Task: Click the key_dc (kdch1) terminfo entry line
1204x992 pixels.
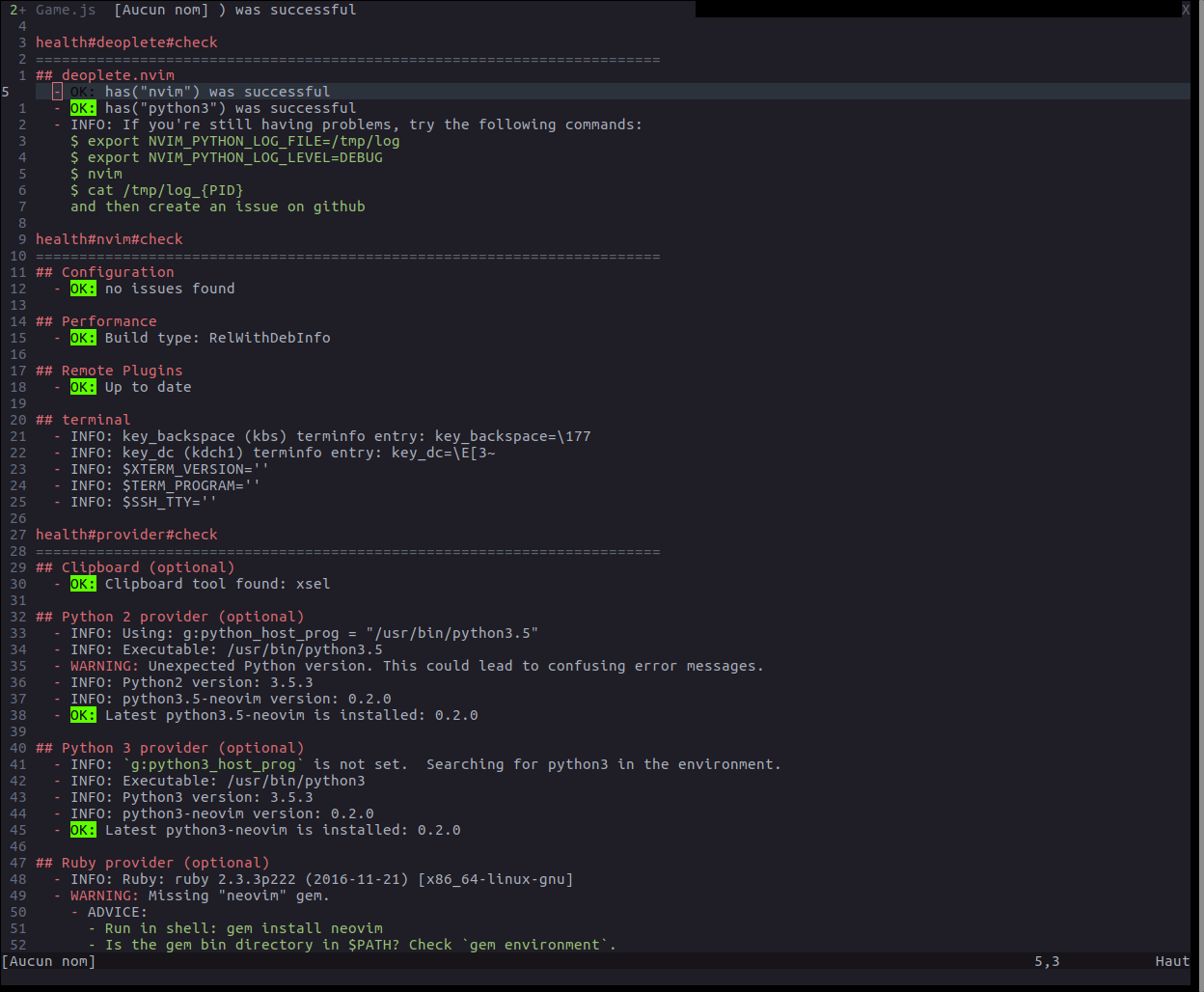Action: point(274,453)
